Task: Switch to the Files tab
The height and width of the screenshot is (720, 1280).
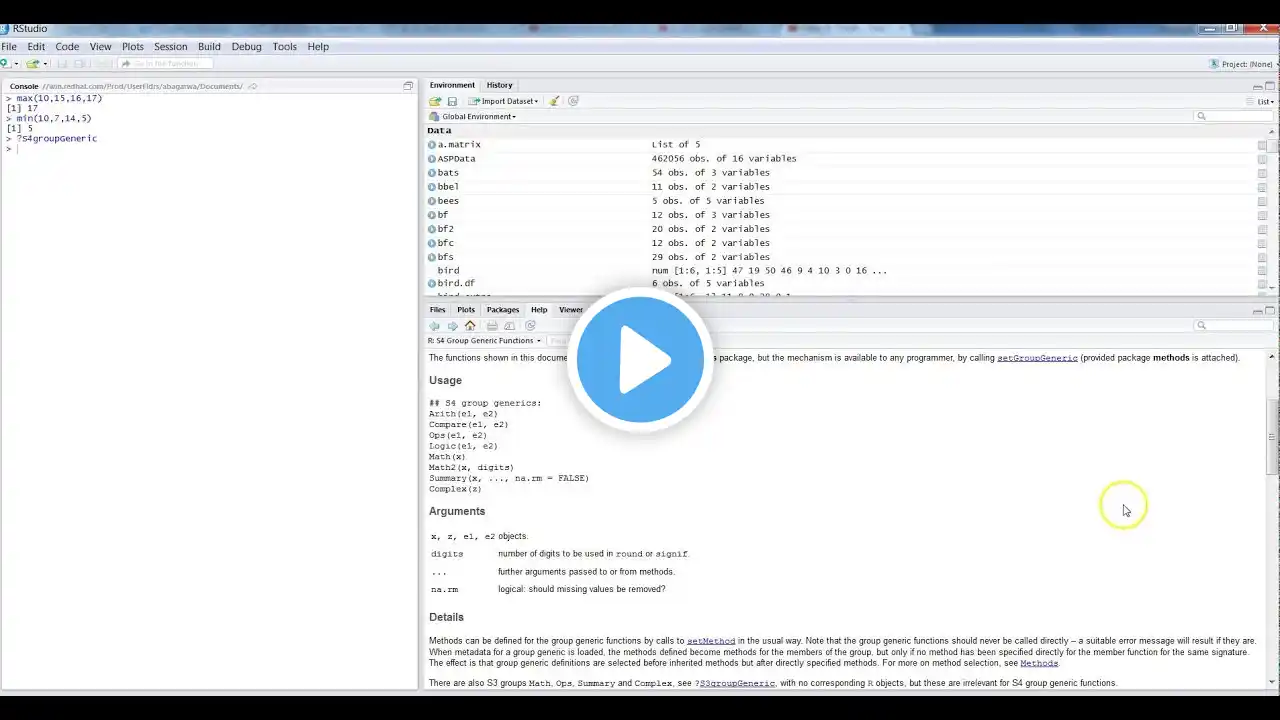Action: (x=438, y=310)
